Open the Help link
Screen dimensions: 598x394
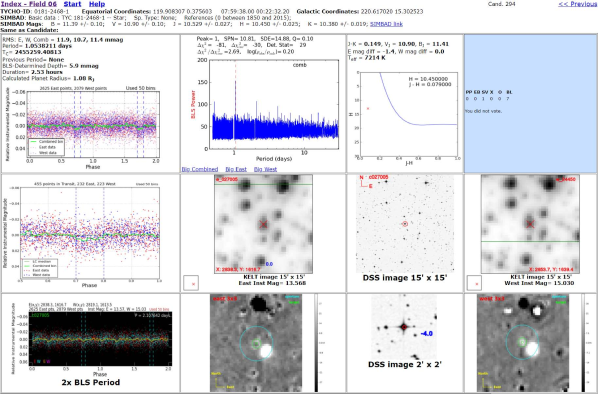tap(97, 4)
